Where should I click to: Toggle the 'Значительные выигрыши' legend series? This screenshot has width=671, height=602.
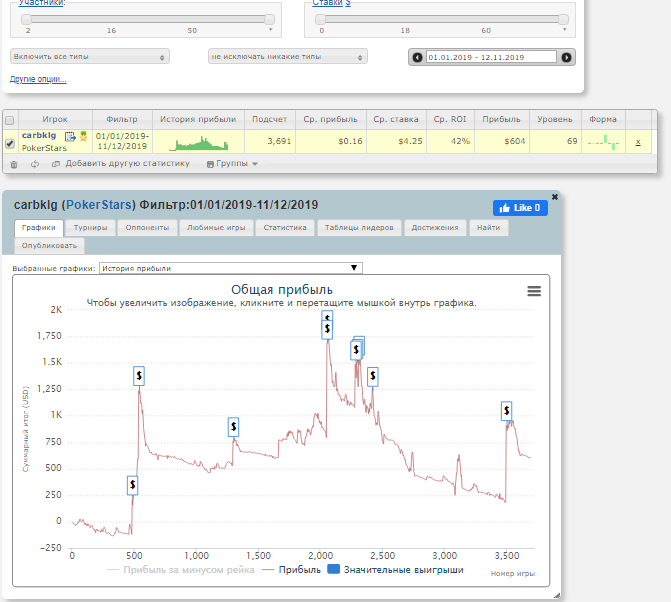395,569
